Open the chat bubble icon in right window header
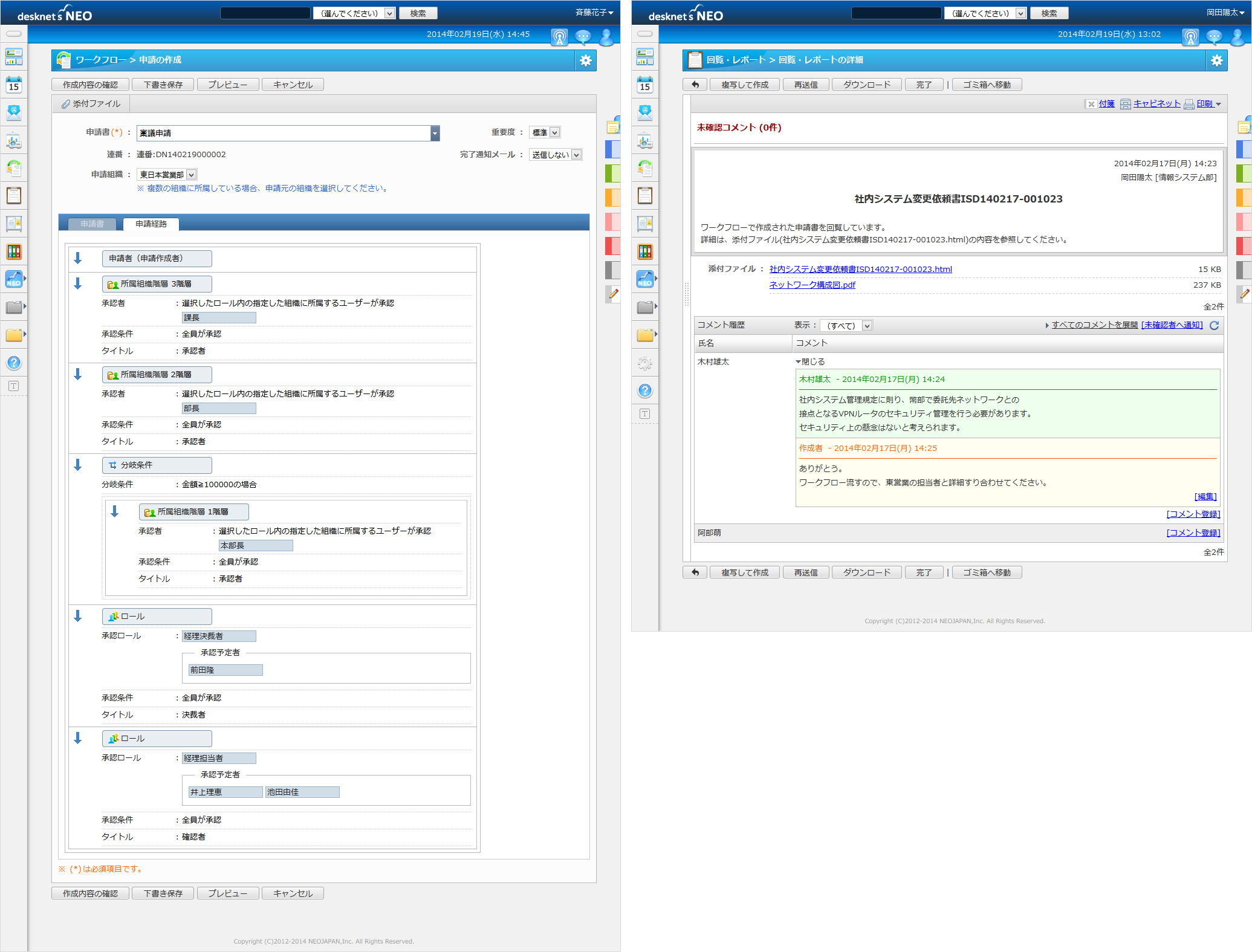1252x952 pixels. 1215,37
